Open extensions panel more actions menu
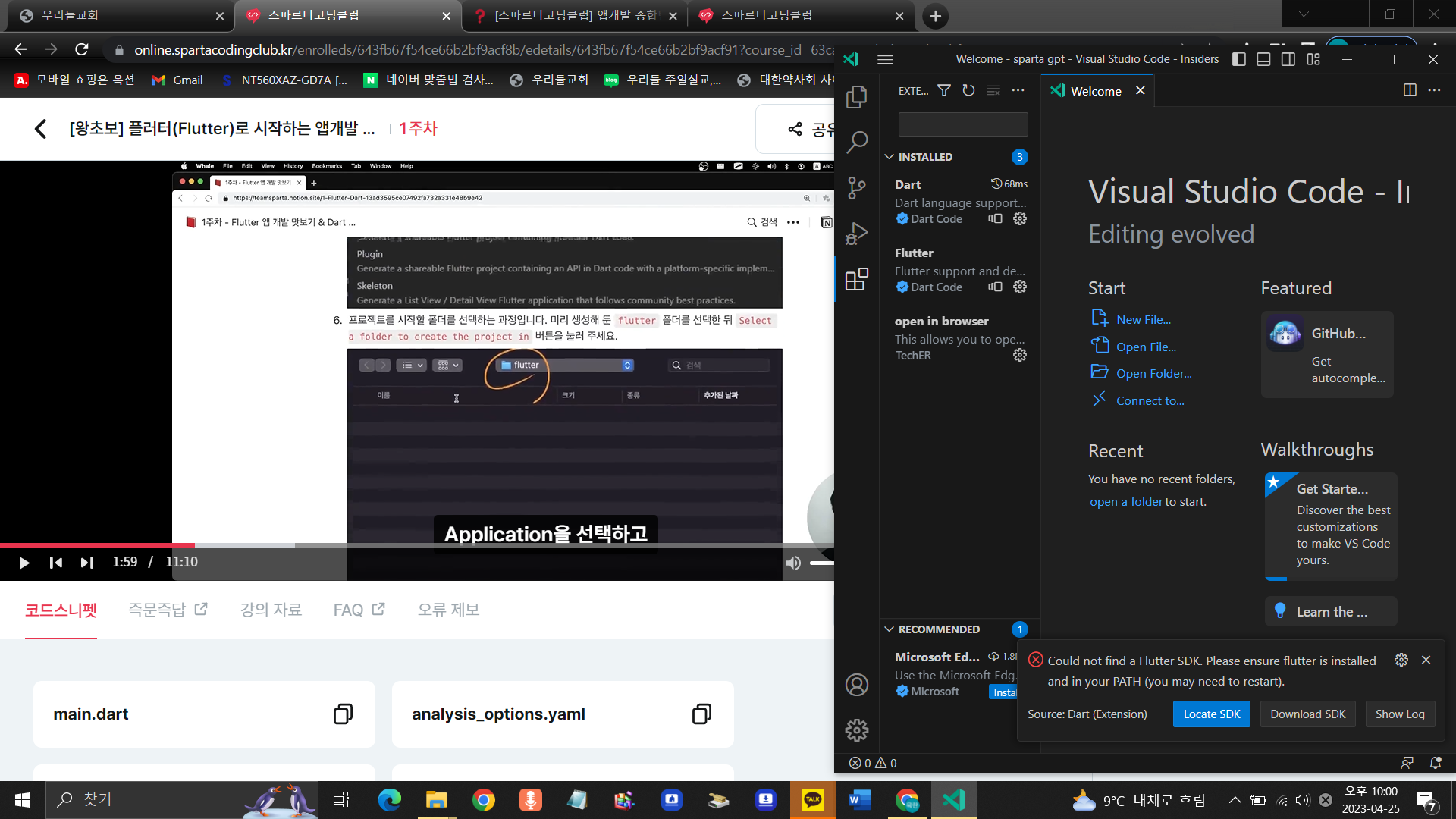The height and width of the screenshot is (819, 1456). tap(1018, 90)
